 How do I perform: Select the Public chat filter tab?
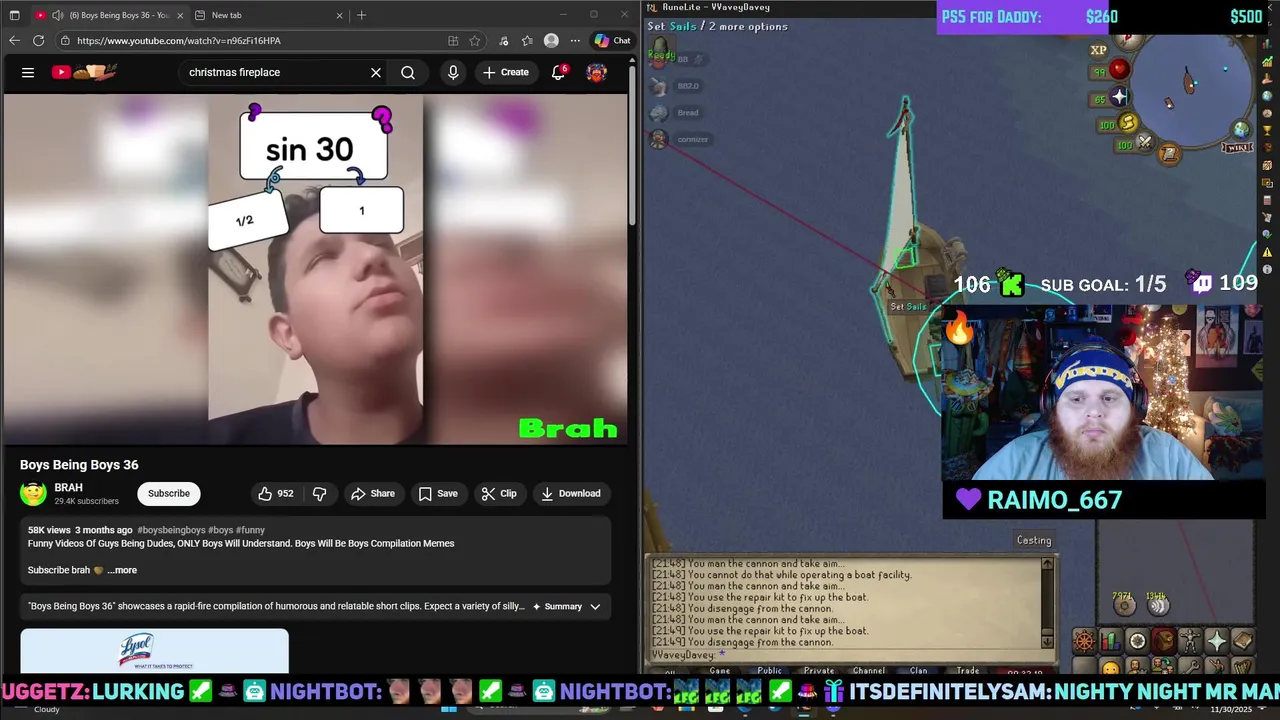[x=769, y=670]
